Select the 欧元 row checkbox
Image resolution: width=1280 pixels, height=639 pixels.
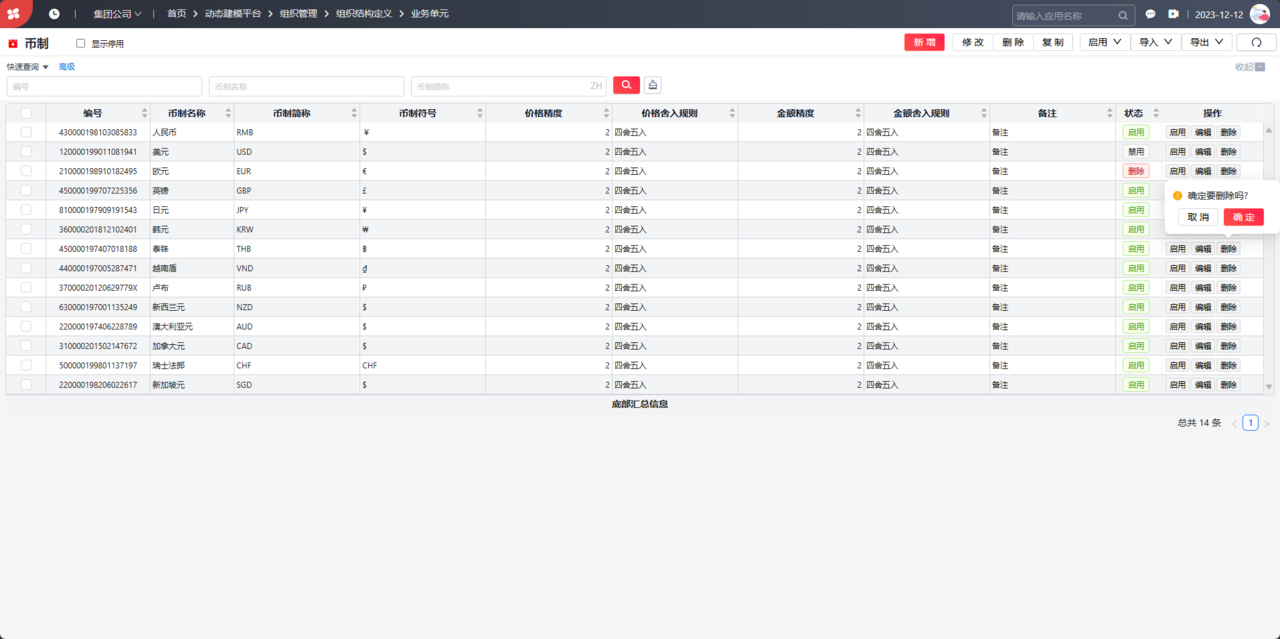click(x=26, y=171)
